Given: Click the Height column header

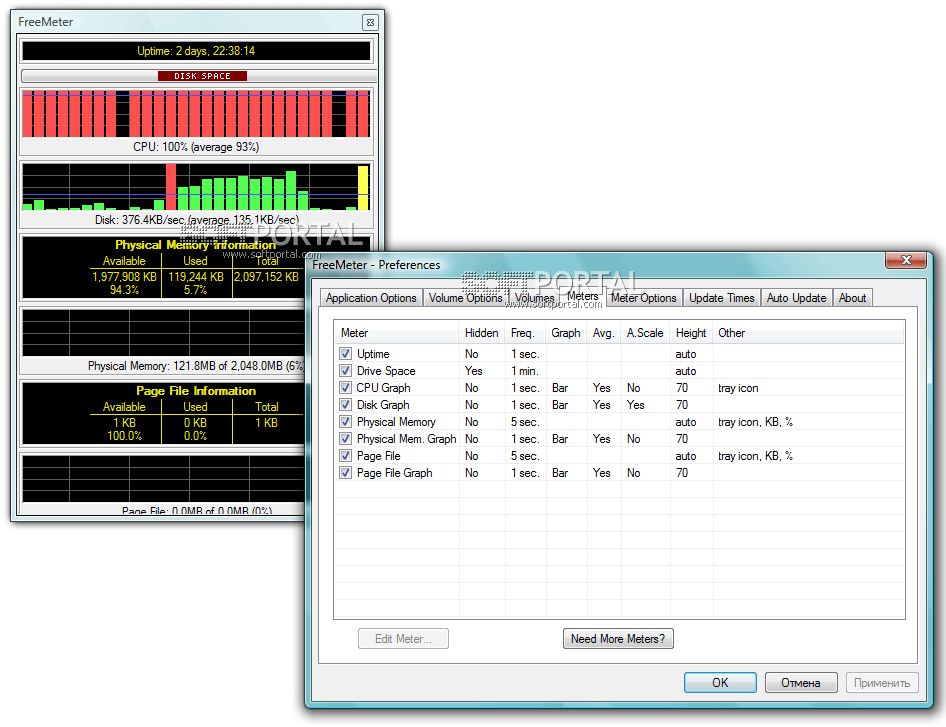Looking at the screenshot, I should pos(691,333).
